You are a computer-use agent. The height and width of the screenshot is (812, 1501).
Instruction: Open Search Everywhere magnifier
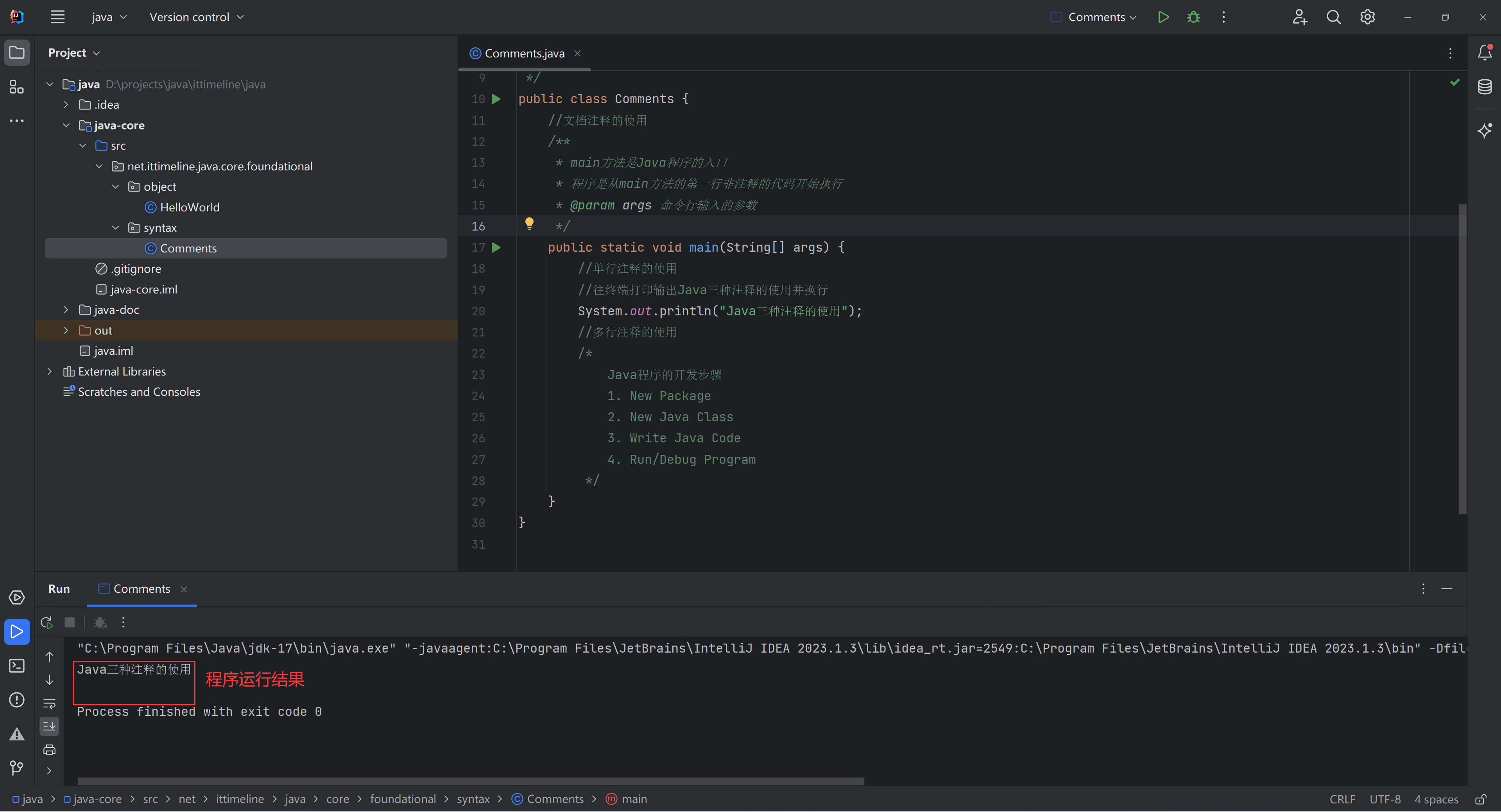coord(1334,17)
